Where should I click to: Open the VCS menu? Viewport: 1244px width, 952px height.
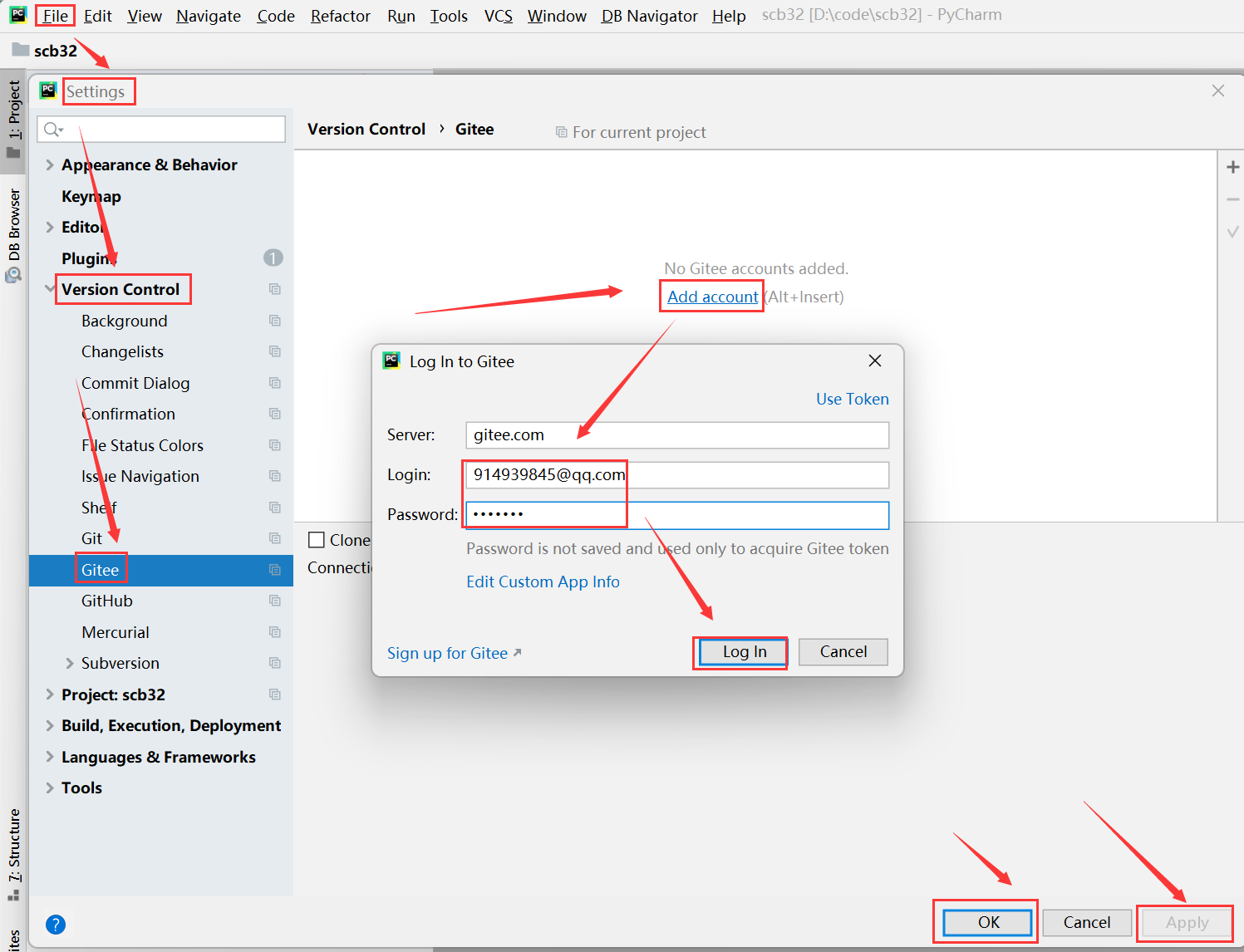click(498, 16)
